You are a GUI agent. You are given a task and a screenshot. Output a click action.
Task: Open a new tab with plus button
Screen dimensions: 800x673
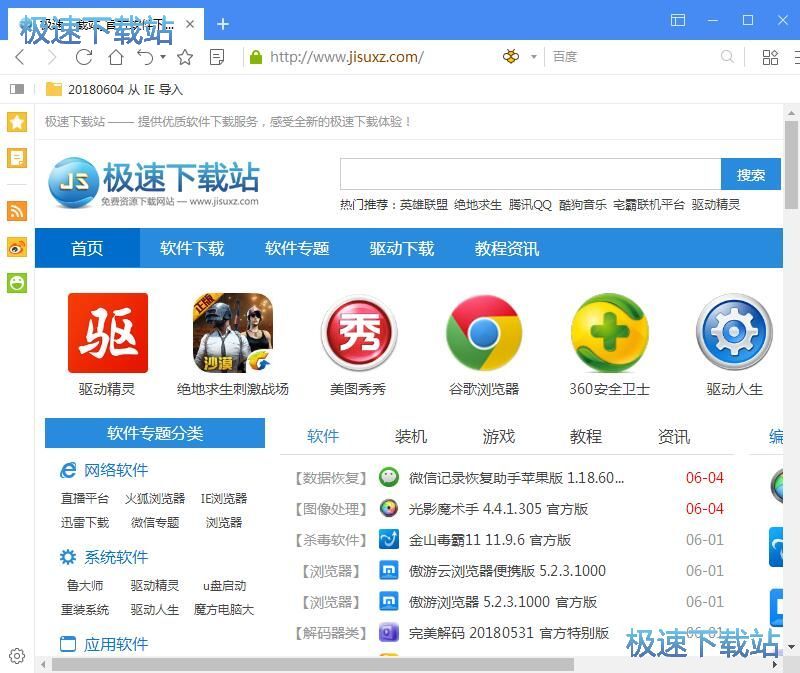pos(223,24)
